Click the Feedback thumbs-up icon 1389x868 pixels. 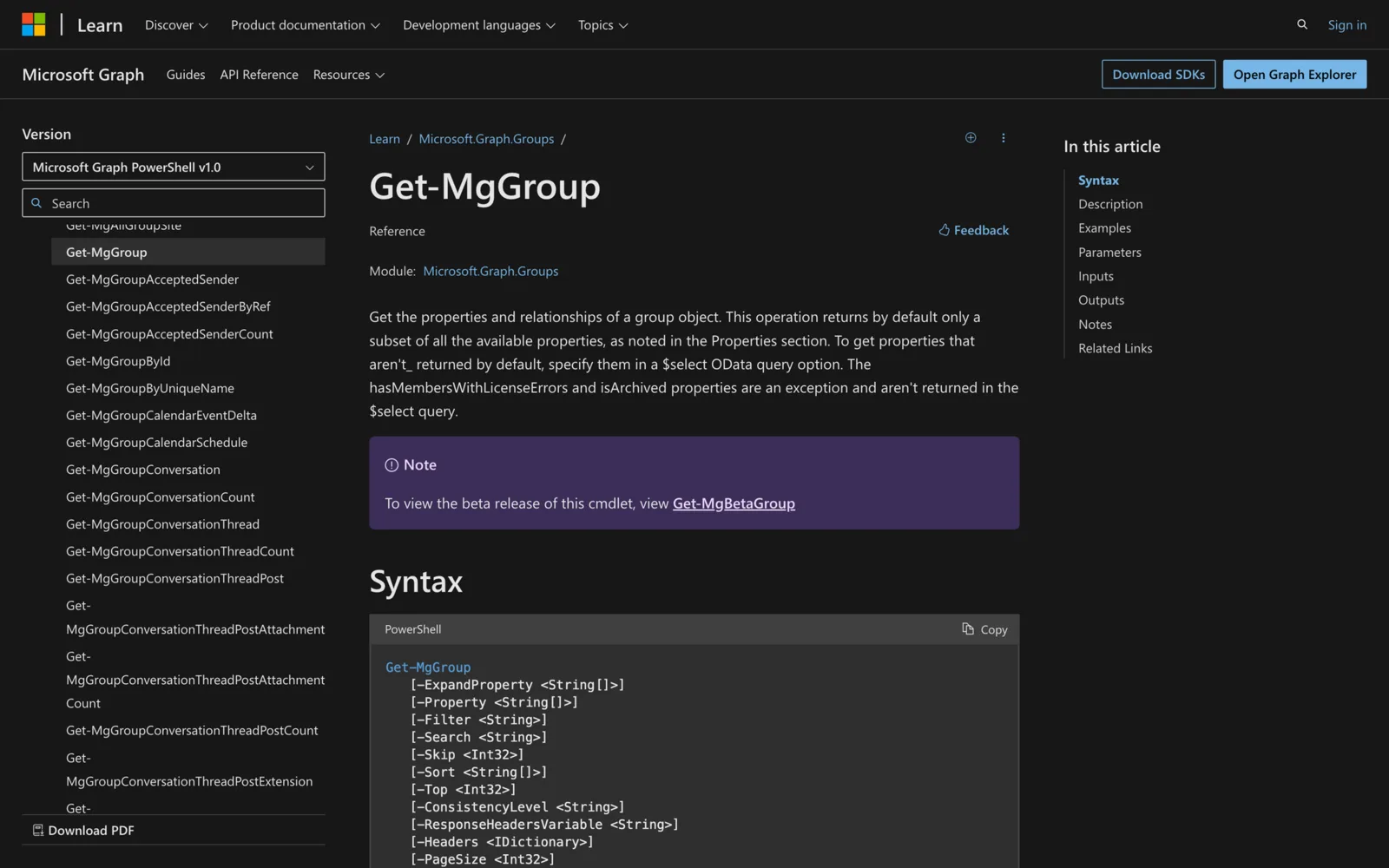[945, 230]
